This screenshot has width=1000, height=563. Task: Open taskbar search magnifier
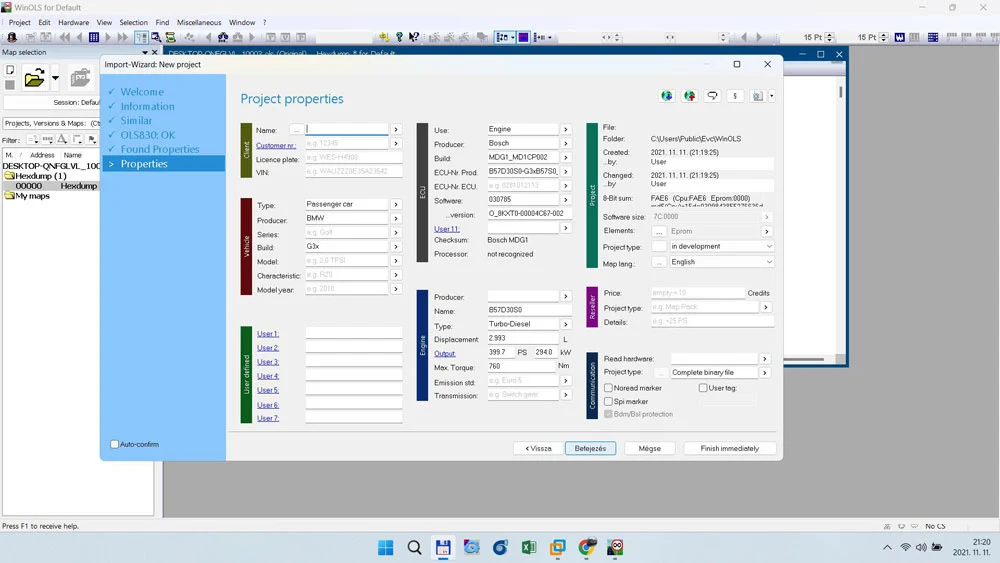pyautogui.click(x=415, y=547)
